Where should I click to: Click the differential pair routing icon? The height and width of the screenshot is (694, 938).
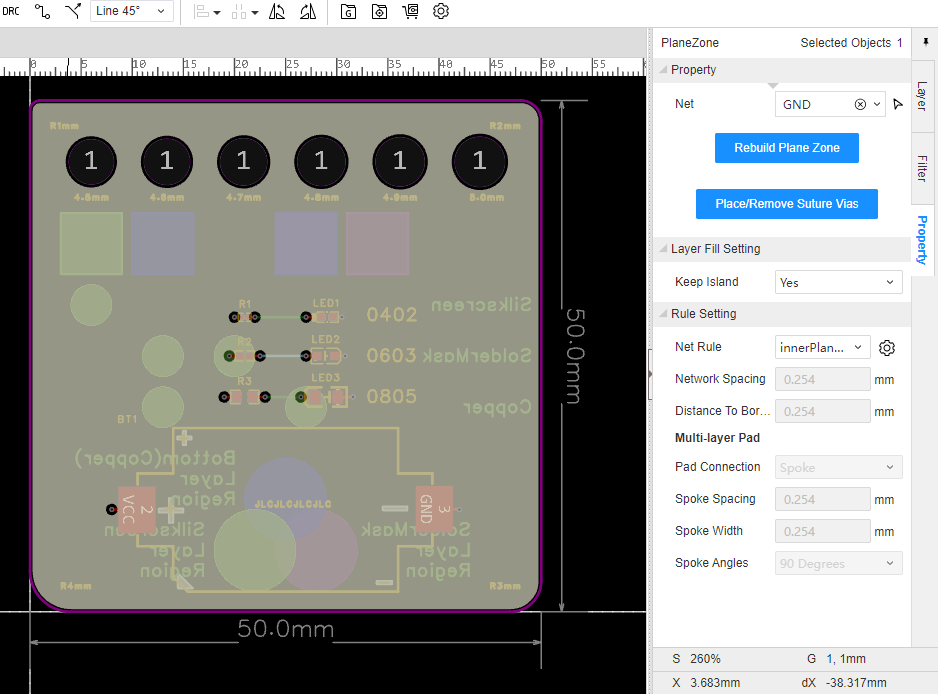click(73, 12)
